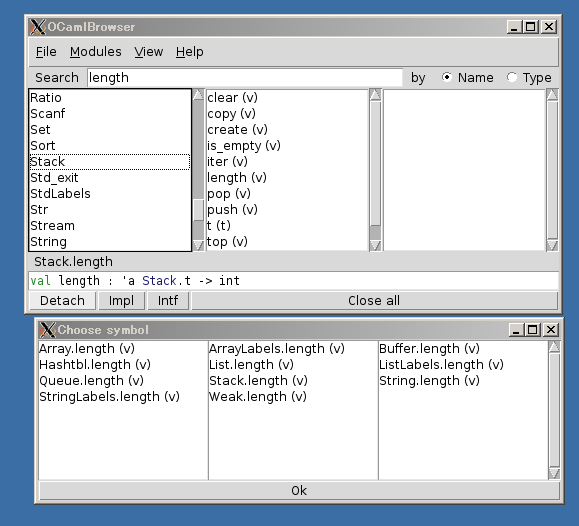Select 'is_empty (v)' in the Stack members
Screen dimensions: 579x526
tap(287, 146)
